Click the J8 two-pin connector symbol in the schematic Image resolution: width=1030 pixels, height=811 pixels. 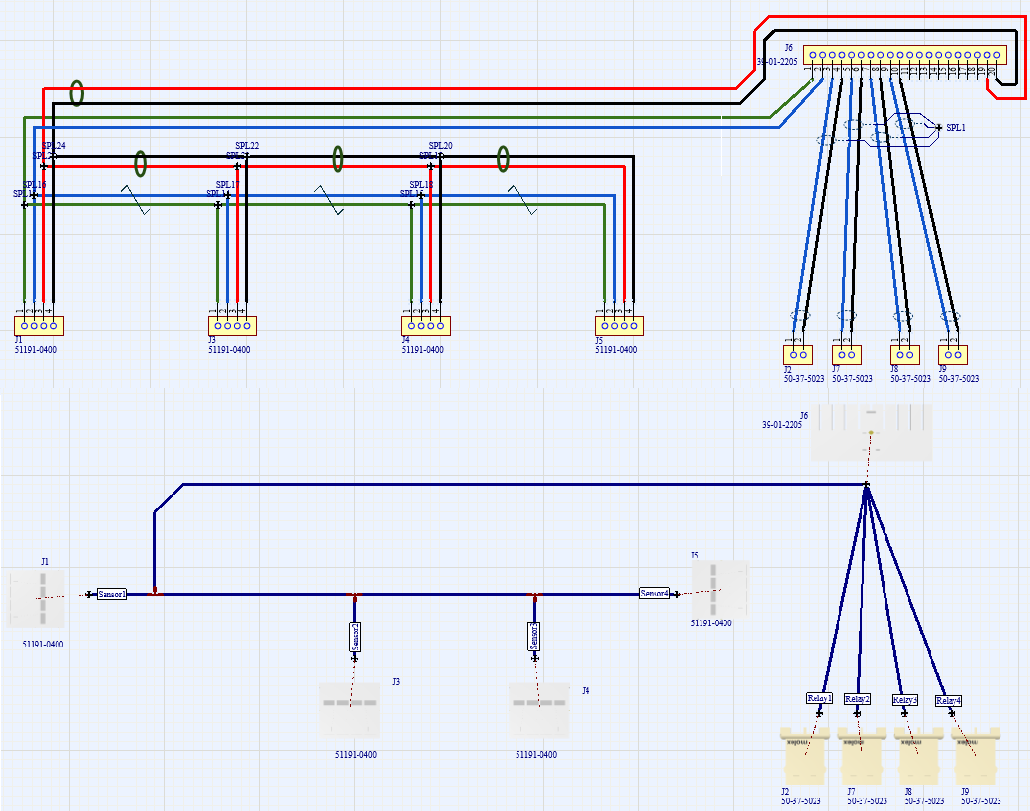pyautogui.click(x=905, y=354)
